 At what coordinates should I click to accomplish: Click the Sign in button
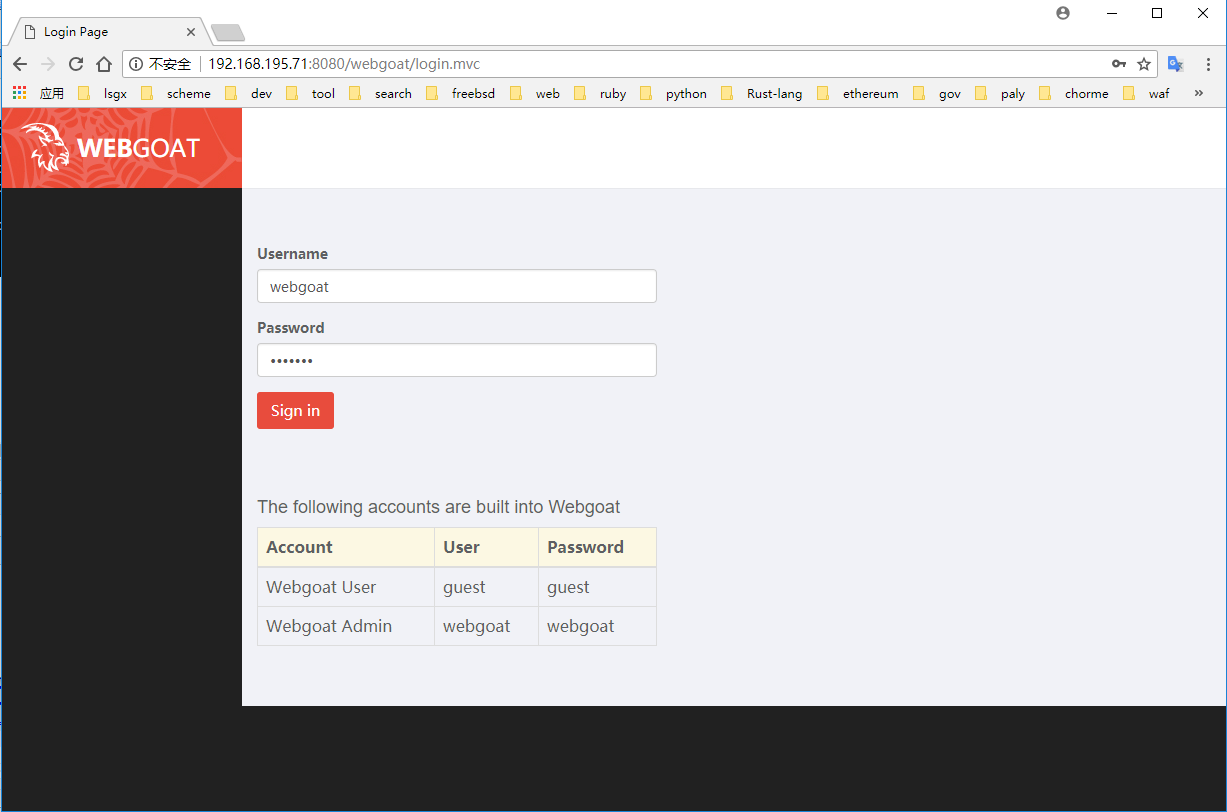pyautogui.click(x=295, y=410)
